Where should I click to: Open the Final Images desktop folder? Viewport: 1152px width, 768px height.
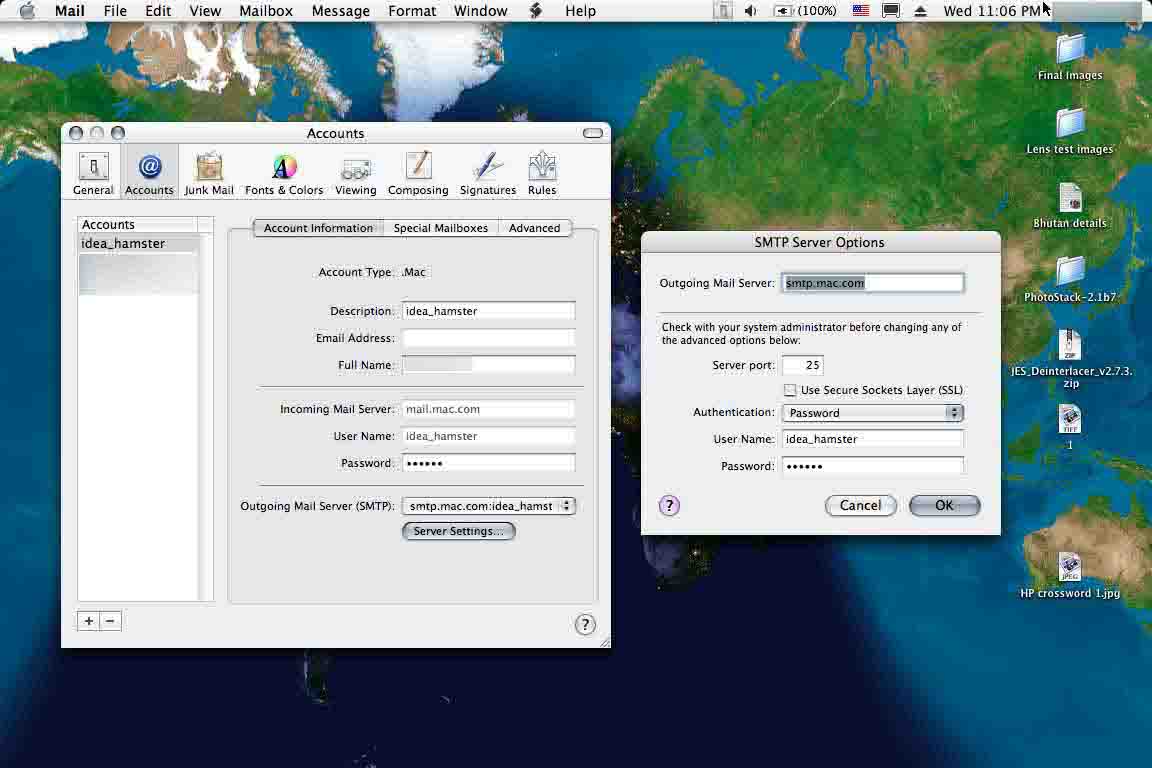click(1070, 57)
